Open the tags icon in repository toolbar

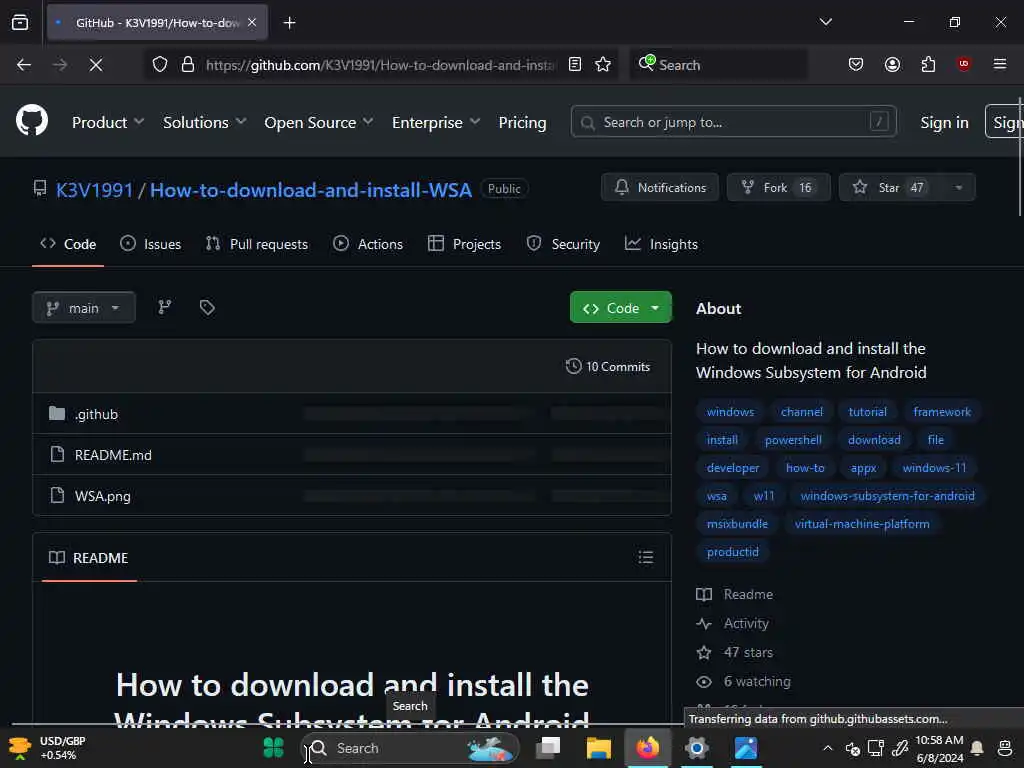coord(207,307)
